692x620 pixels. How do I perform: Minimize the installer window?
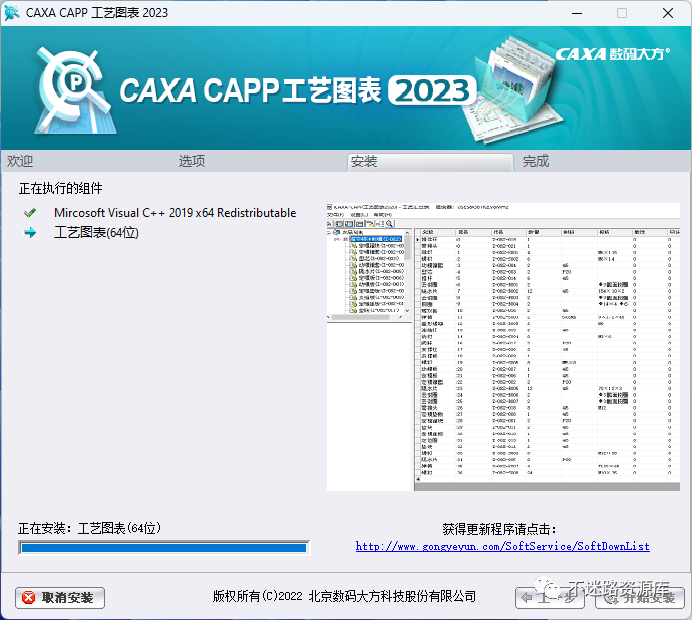point(577,13)
